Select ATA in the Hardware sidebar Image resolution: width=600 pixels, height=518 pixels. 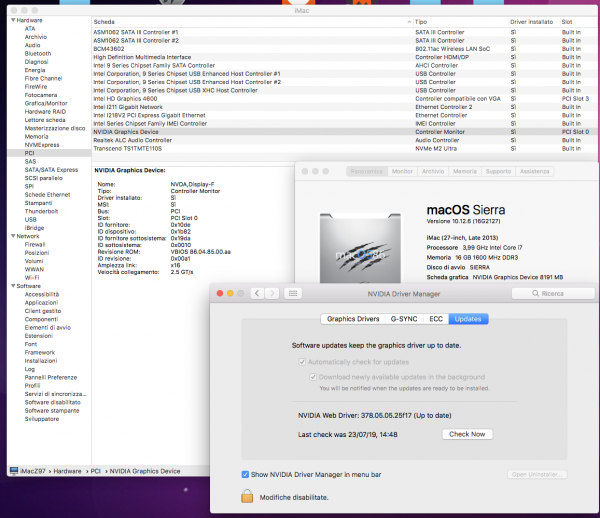30,29
